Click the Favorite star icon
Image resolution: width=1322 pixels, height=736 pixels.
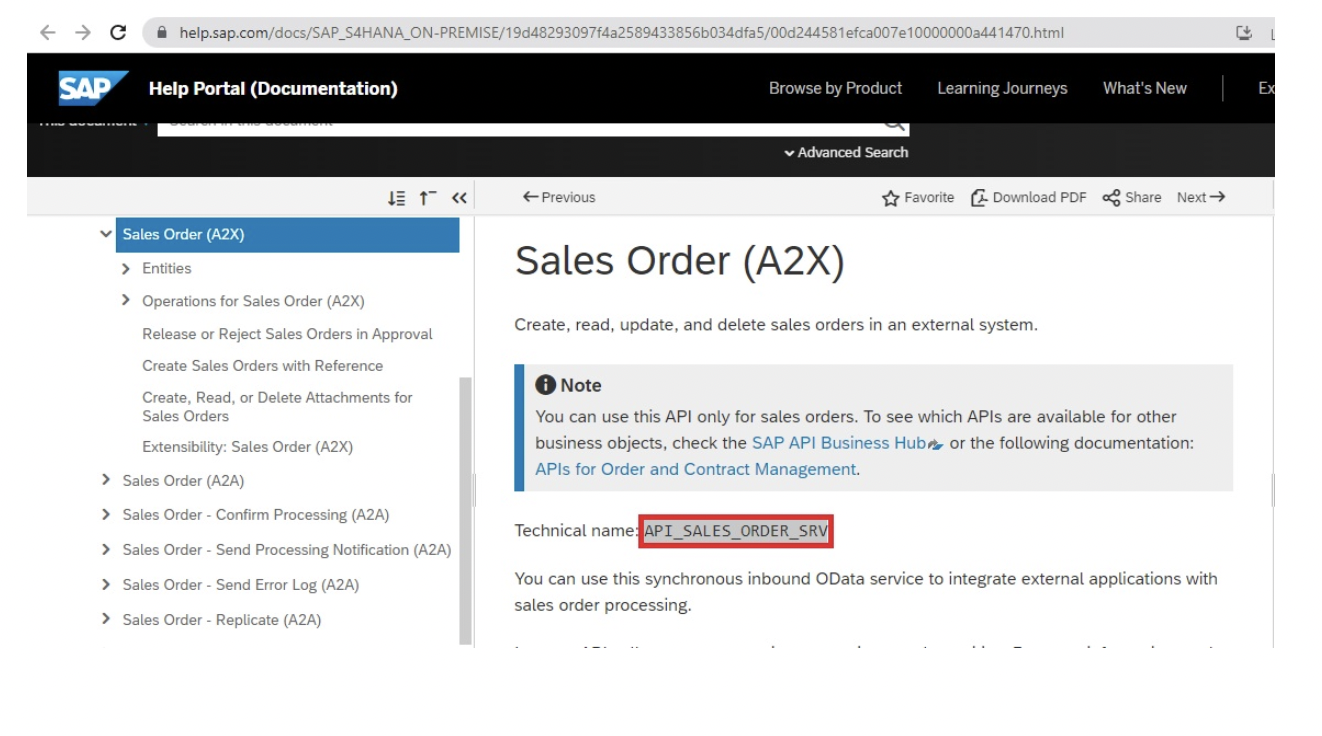(x=890, y=198)
